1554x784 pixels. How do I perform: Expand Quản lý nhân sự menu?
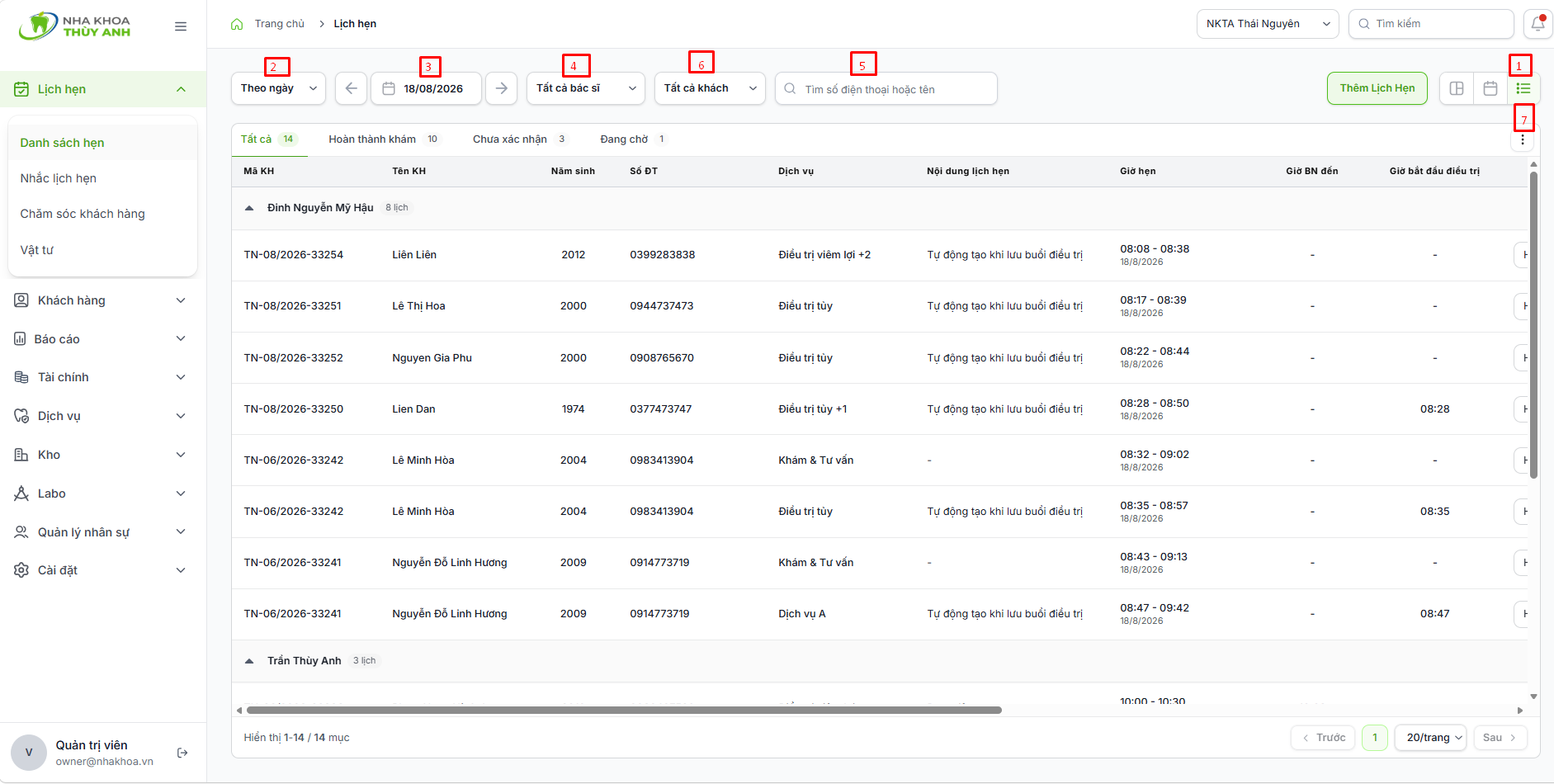pyautogui.click(x=103, y=532)
